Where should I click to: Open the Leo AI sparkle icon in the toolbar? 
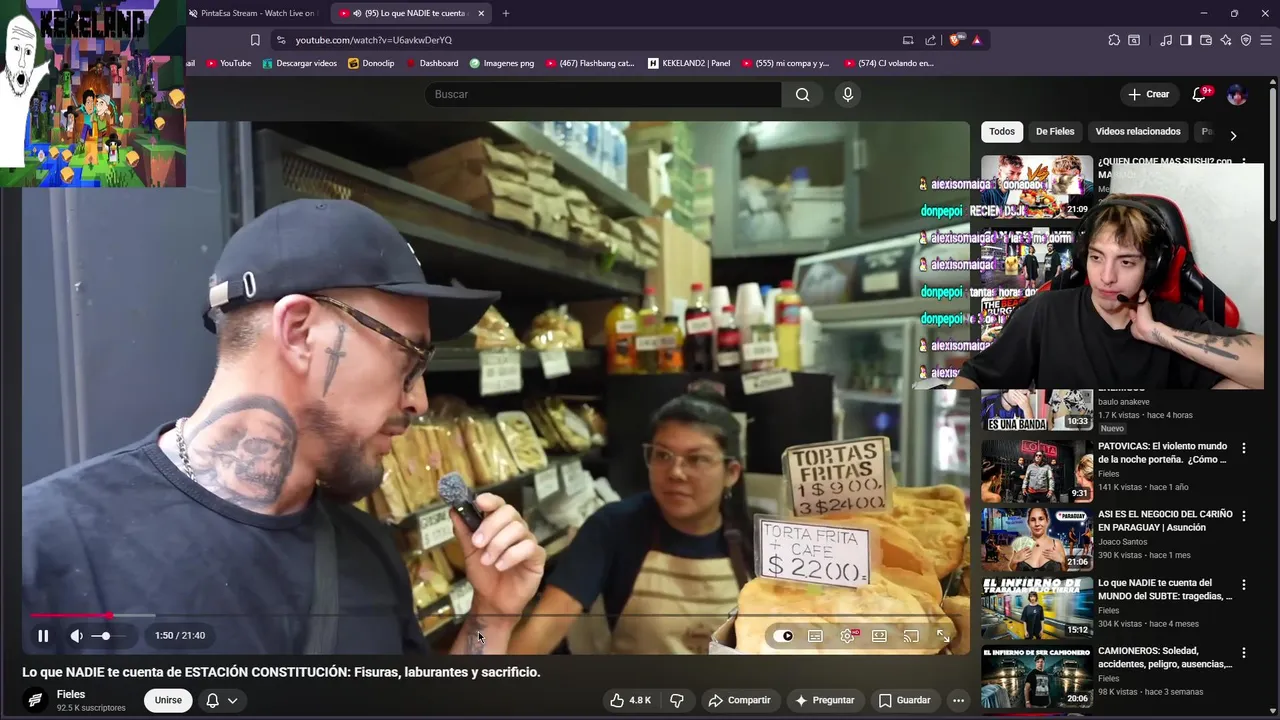[x=1226, y=40]
